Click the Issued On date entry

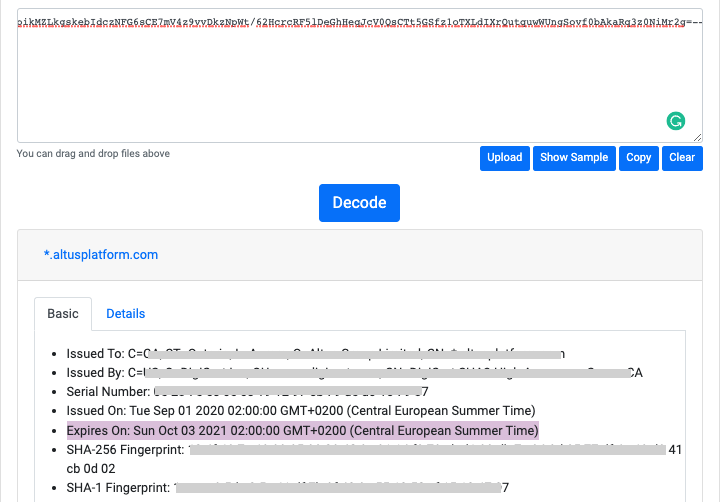(x=301, y=411)
